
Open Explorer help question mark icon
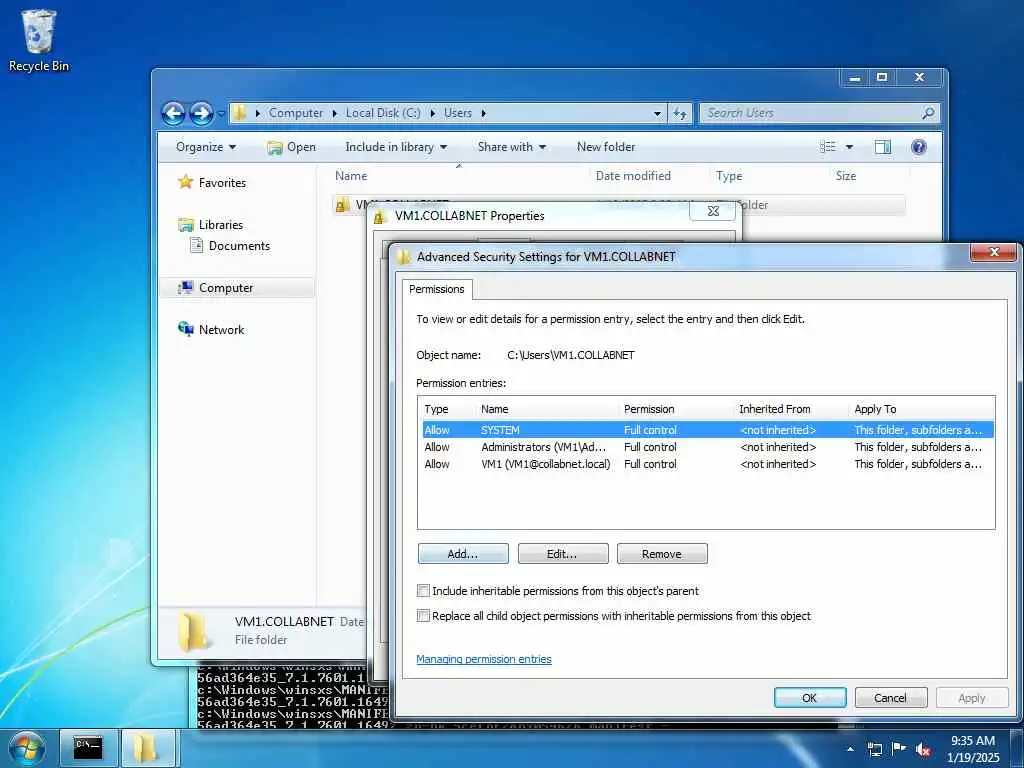pyautogui.click(x=919, y=147)
